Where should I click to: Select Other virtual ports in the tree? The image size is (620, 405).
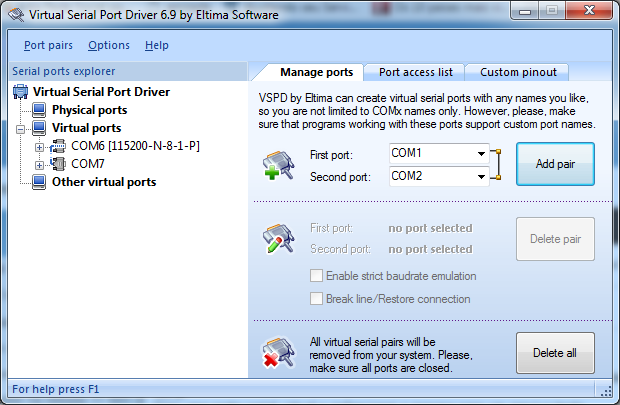point(104,182)
